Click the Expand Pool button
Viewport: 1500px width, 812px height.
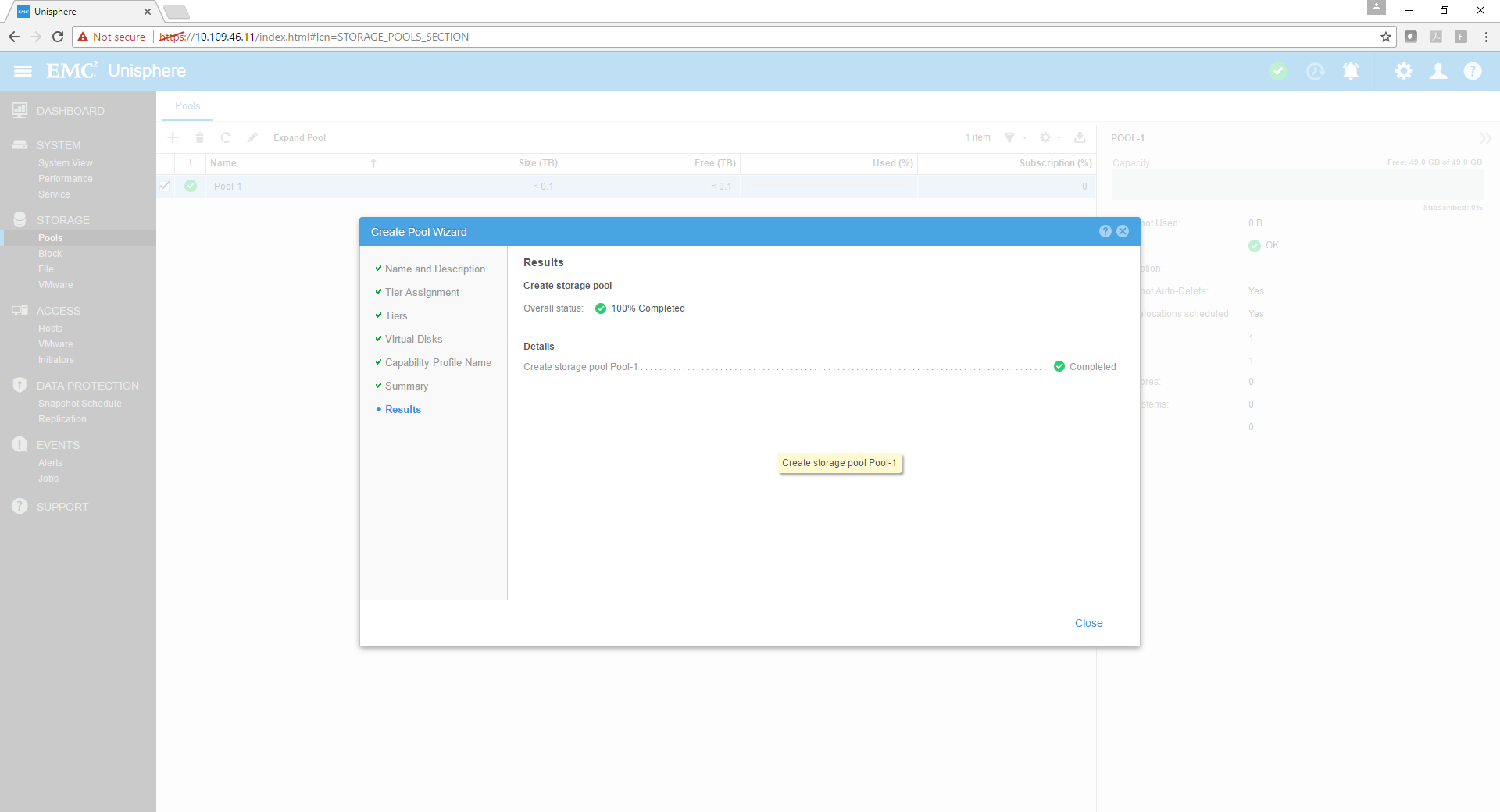pyautogui.click(x=299, y=137)
